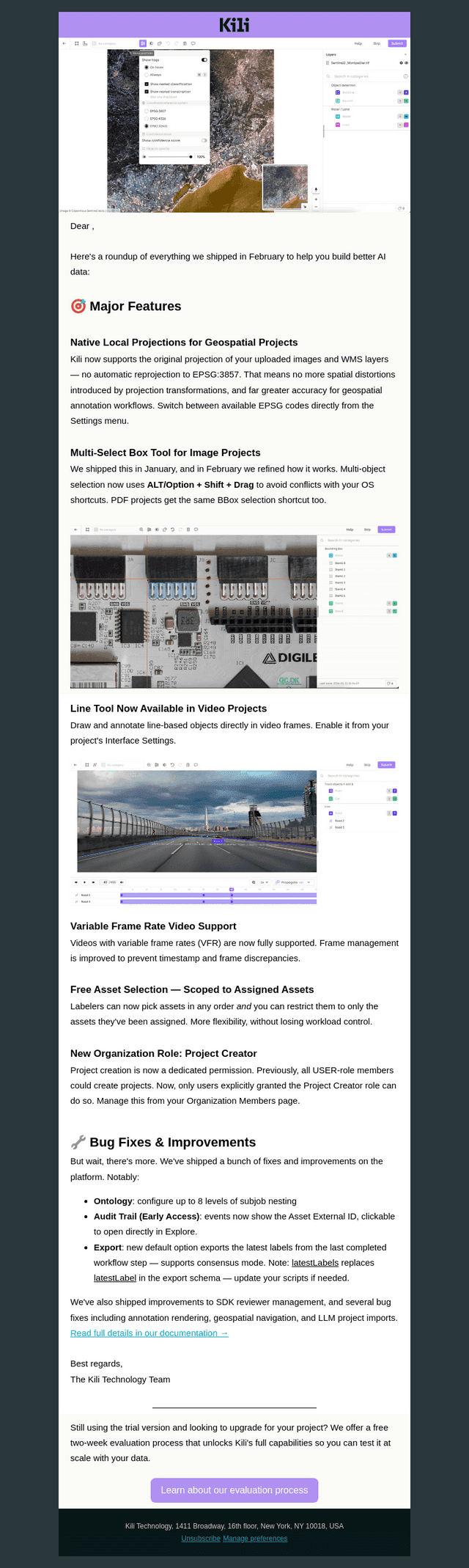Click the Building category icon in Layers panel
Screen dimensions: 469x1568
338,92
